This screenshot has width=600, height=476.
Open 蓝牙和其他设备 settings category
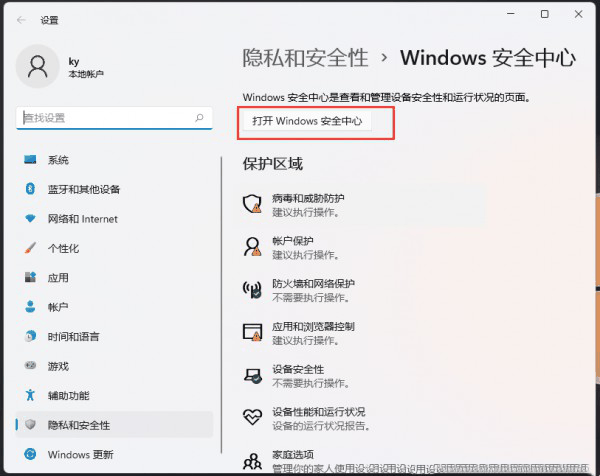114,189
